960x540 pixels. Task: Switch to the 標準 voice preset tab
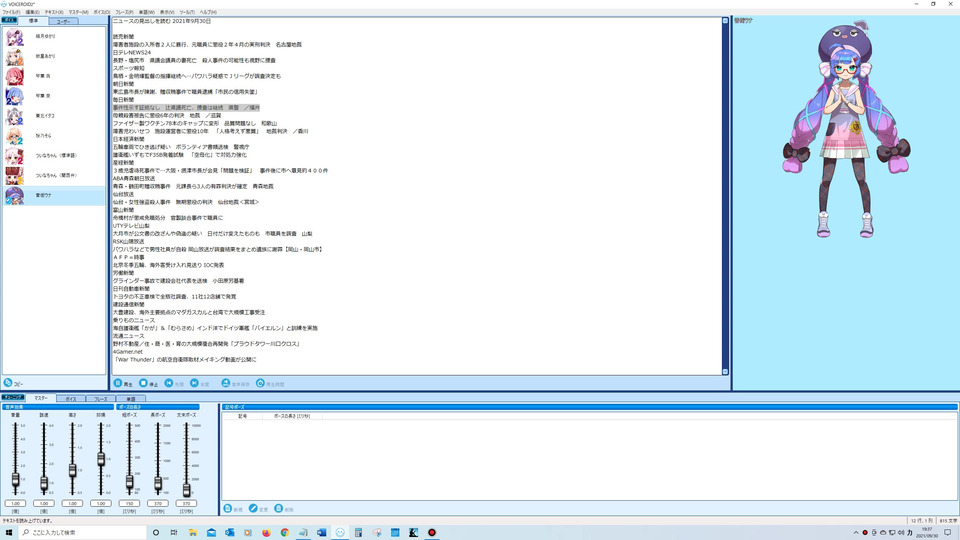(x=34, y=21)
